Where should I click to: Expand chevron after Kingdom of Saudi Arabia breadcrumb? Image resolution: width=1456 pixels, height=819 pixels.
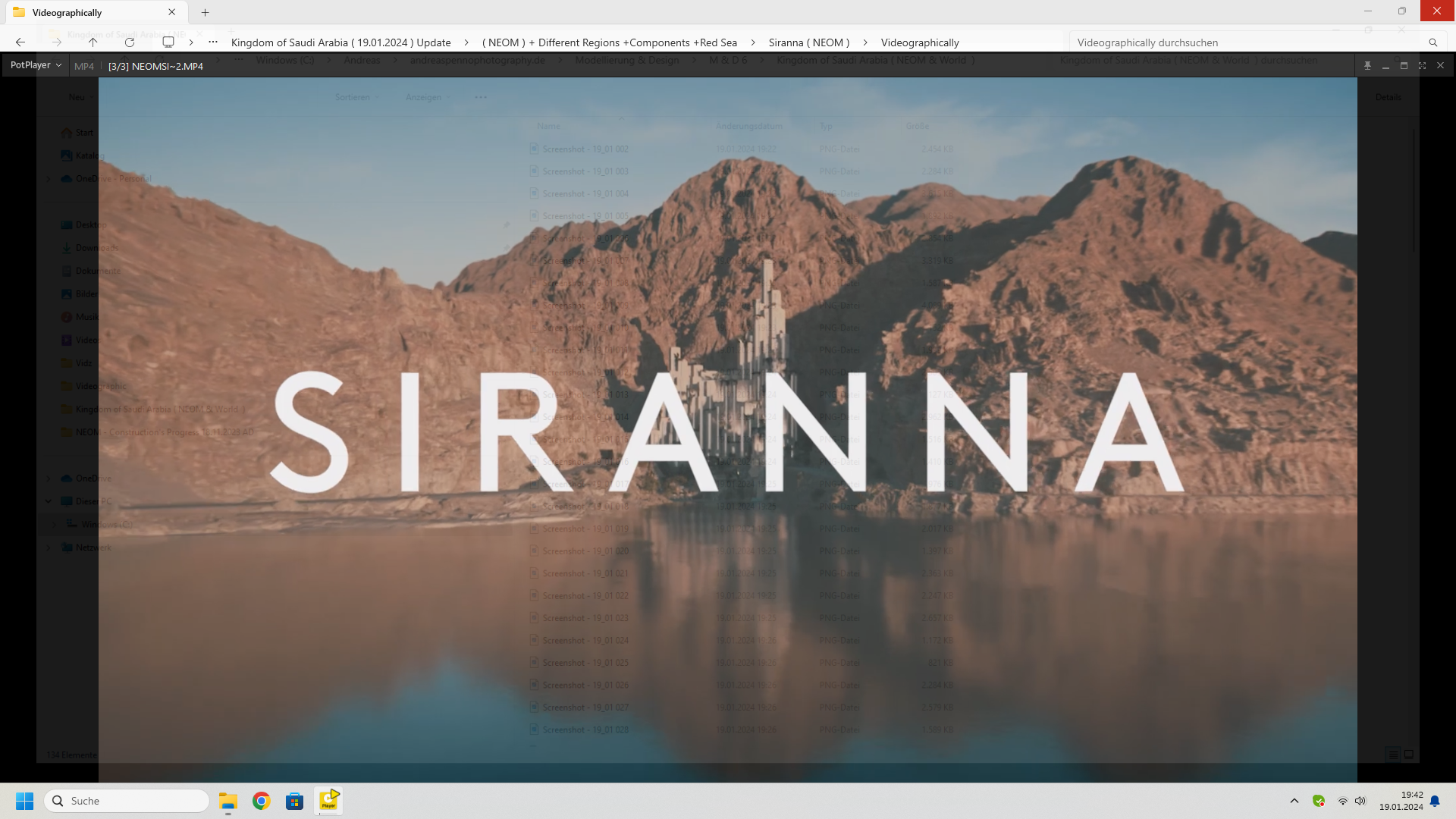[x=466, y=42]
